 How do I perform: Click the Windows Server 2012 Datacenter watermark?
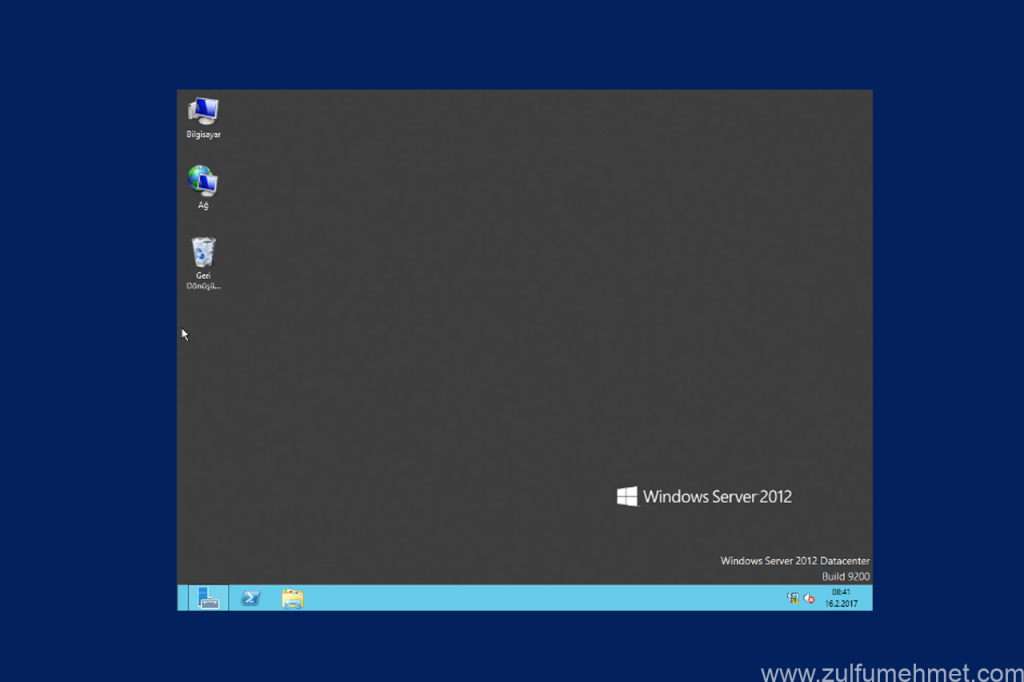pos(794,561)
